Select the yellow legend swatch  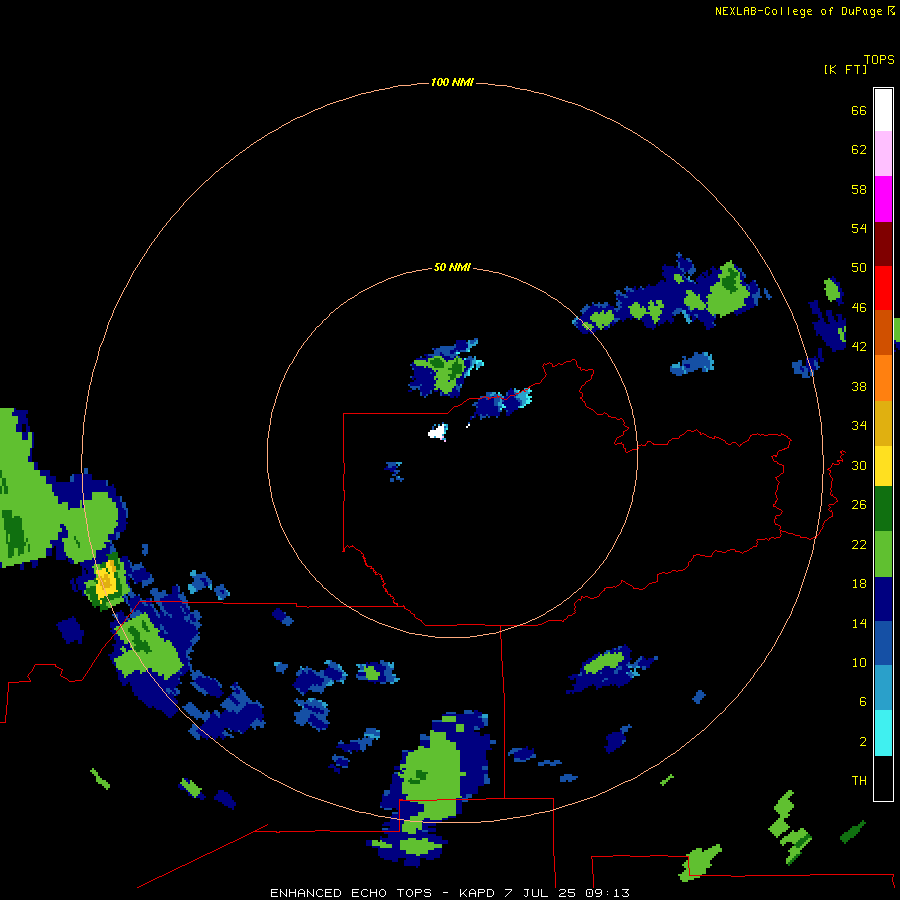coord(883,466)
